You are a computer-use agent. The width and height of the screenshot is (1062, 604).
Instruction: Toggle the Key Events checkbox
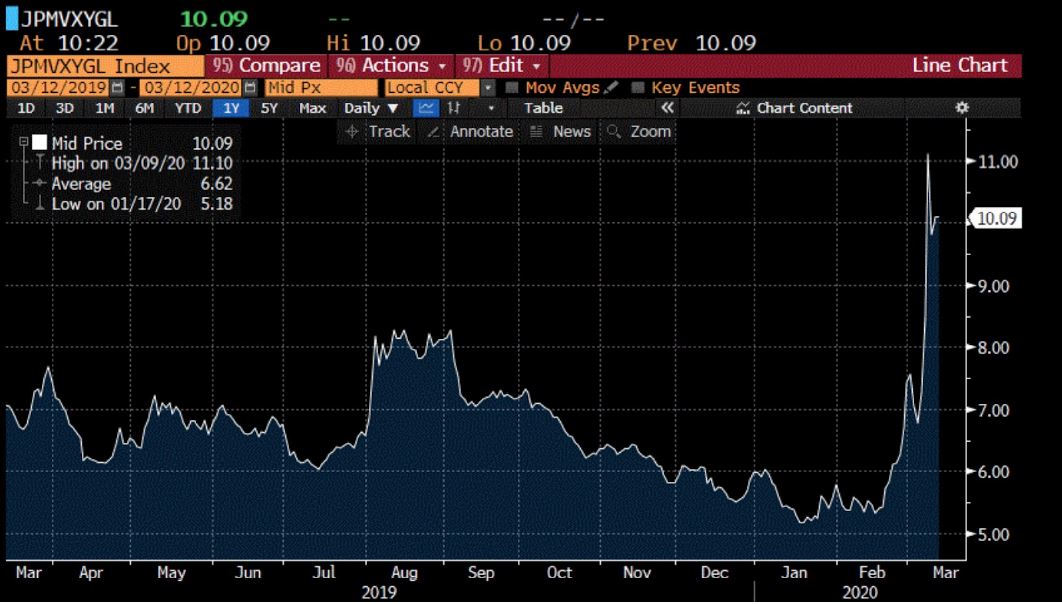638,88
